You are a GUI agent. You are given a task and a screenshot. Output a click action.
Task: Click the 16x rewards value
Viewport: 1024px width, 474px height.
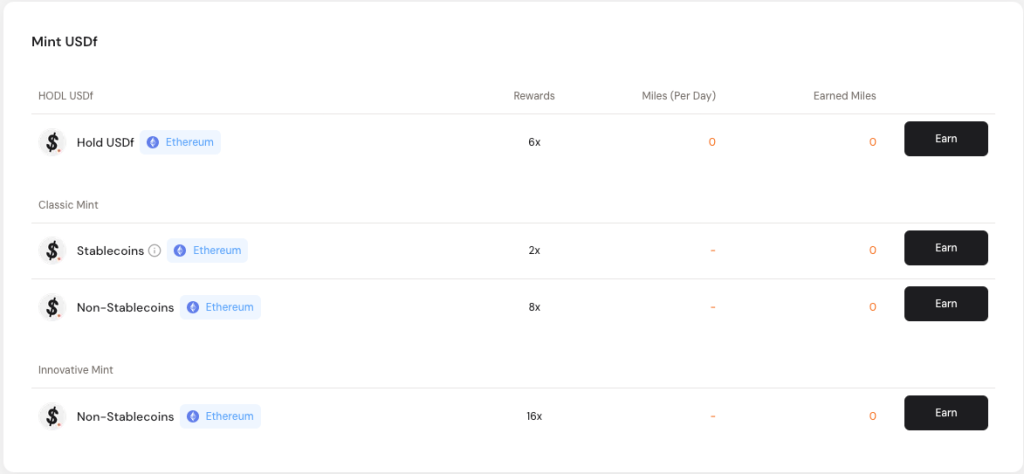(534, 416)
